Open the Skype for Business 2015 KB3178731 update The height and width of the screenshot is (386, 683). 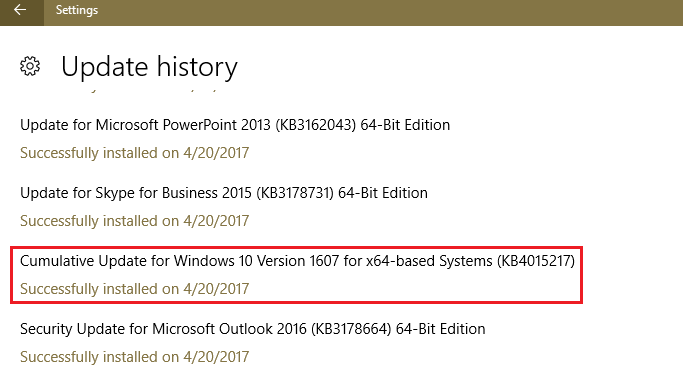coord(224,193)
